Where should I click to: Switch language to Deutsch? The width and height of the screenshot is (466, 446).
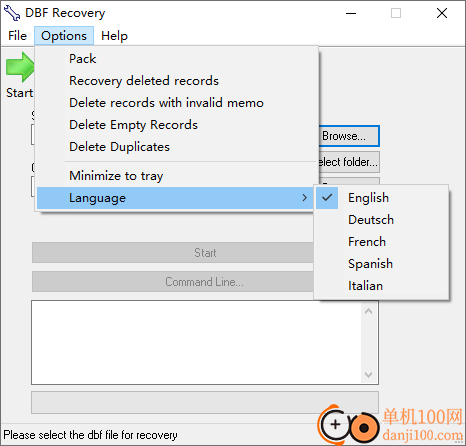[x=382, y=220]
